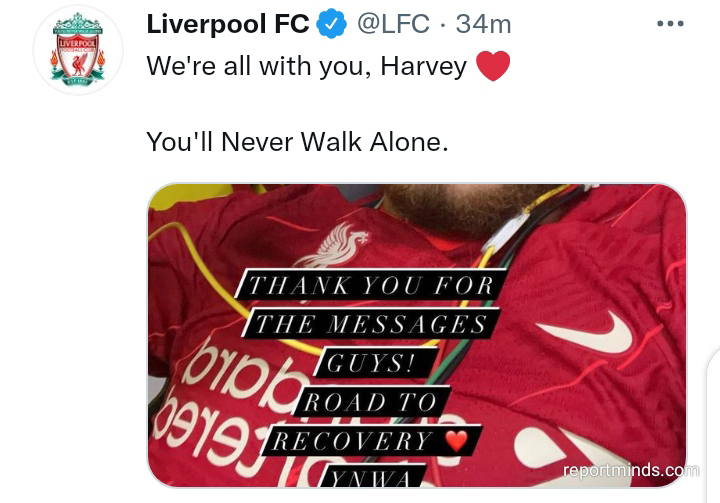Click the heart emoji beside RECOVERY
720x503 pixels.
[457, 441]
